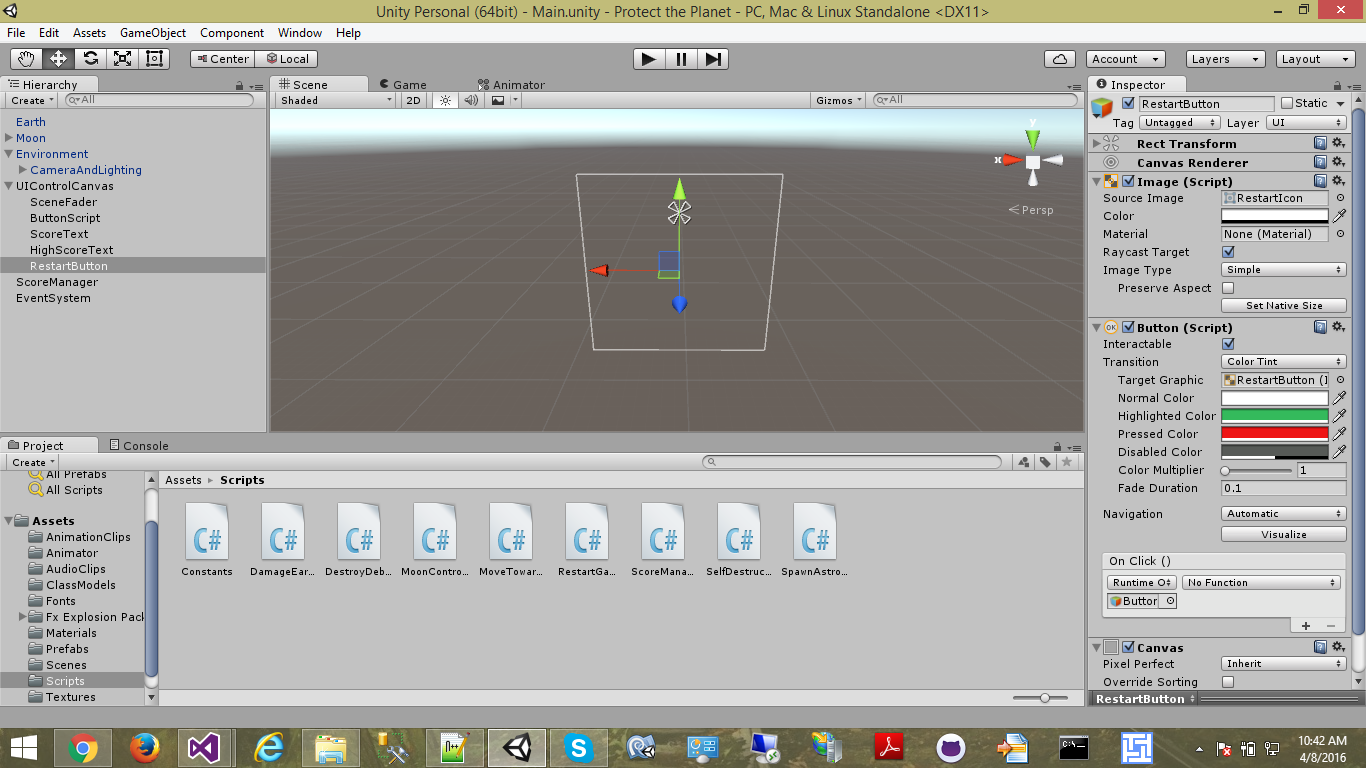Remove On Click event with minus
This screenshot has width=1366, height=768.
1330,625
